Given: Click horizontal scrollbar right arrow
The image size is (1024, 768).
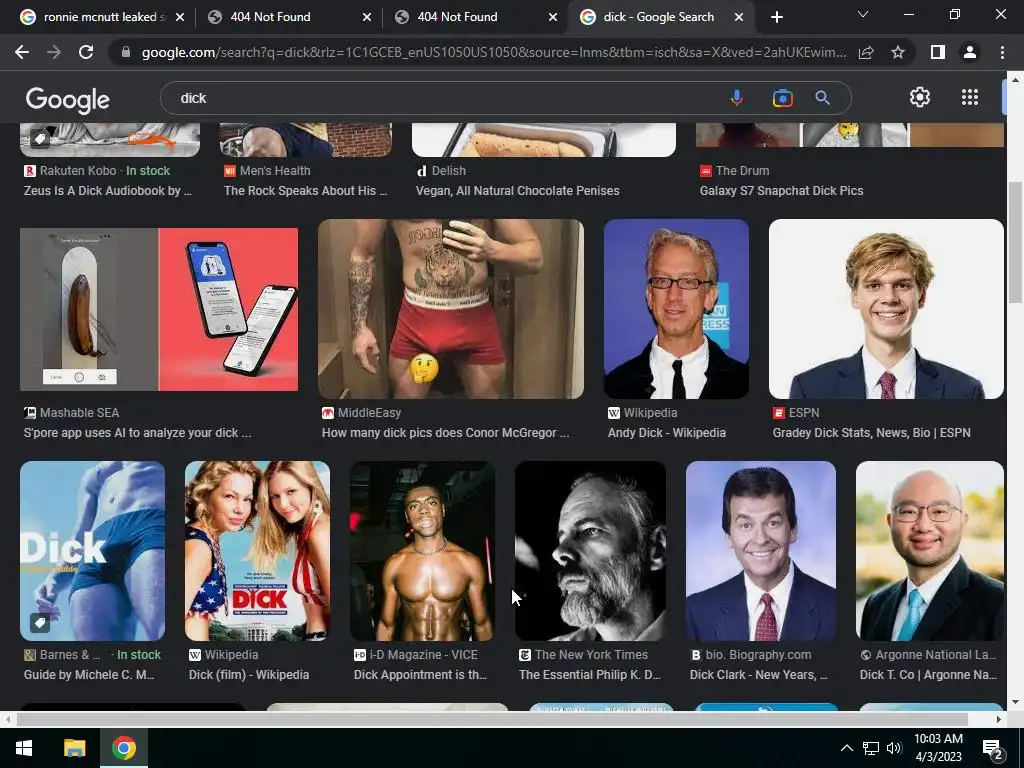Looking at the screenshot, I should click(x=998, y=719).
